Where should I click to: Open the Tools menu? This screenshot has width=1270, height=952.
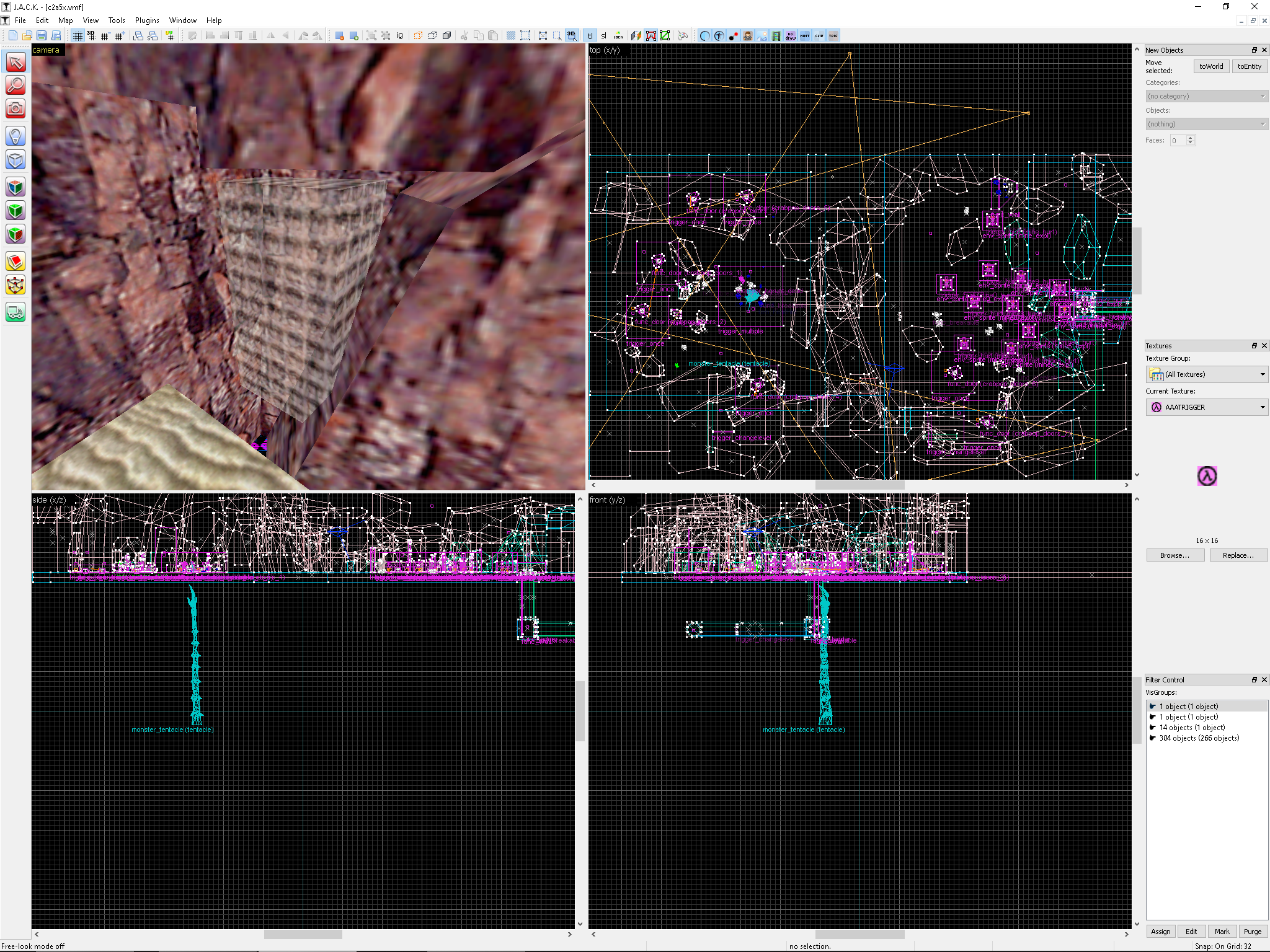click(117, 20)
